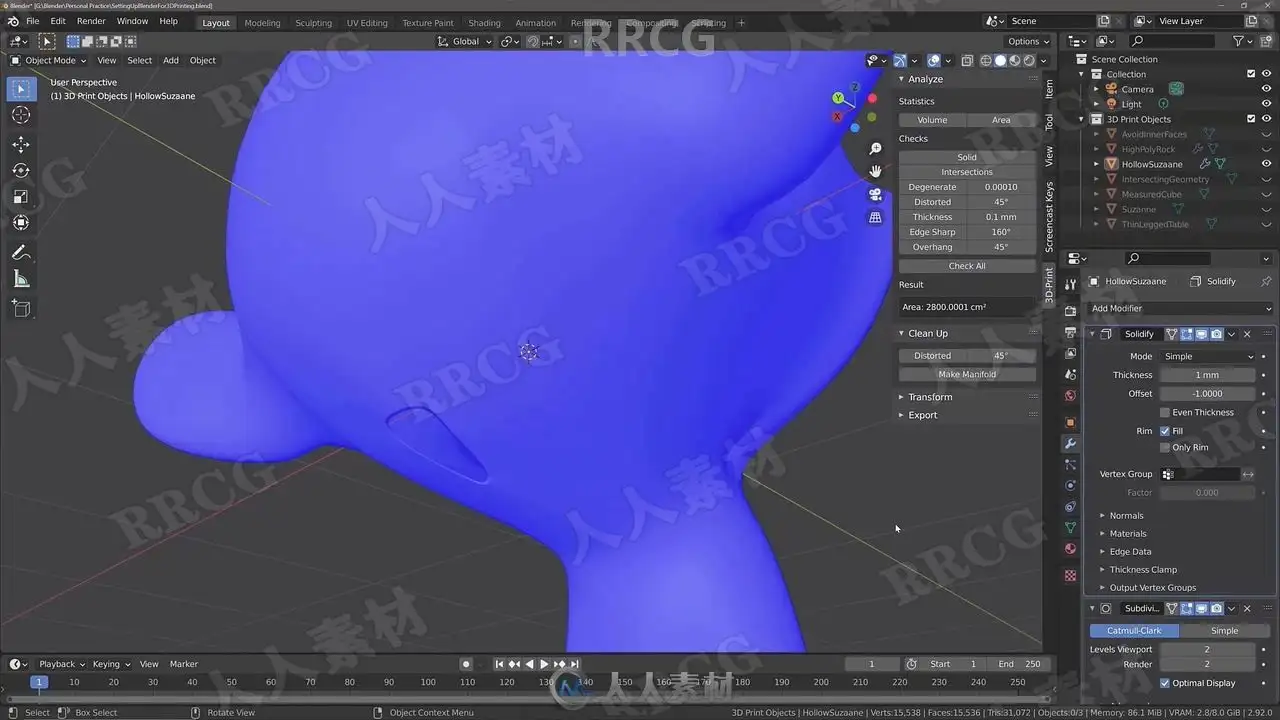Activate the Rotate tool
Screen dimensions: 1280x720
click(x=21, y=170)
